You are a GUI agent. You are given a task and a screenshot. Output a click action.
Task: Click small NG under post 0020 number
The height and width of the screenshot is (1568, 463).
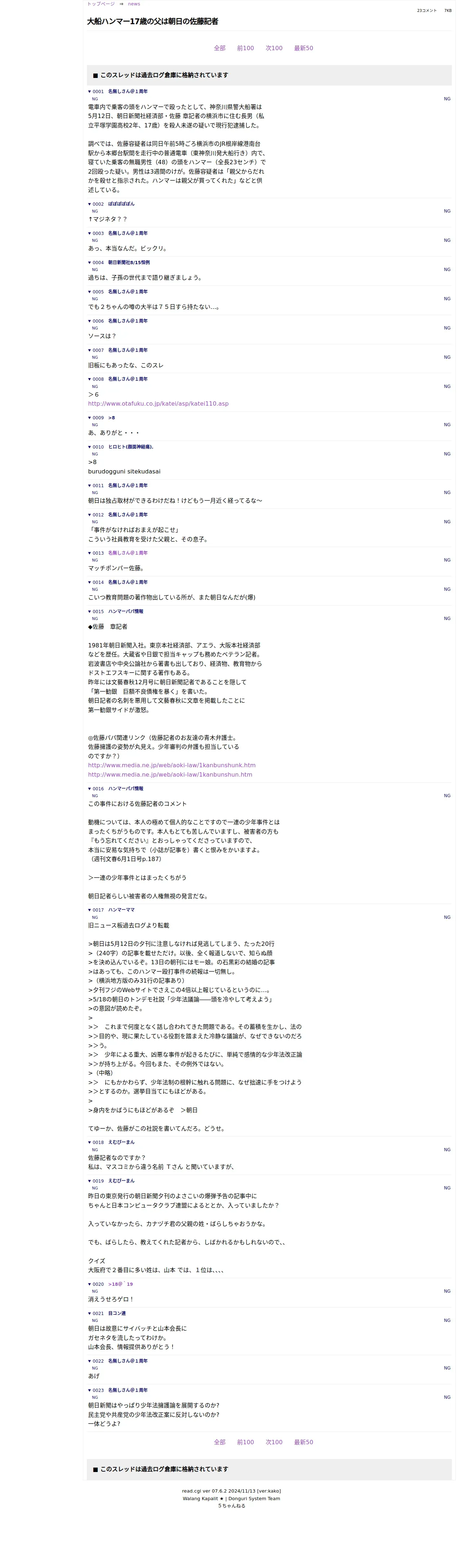click(x=95, y=1291)
